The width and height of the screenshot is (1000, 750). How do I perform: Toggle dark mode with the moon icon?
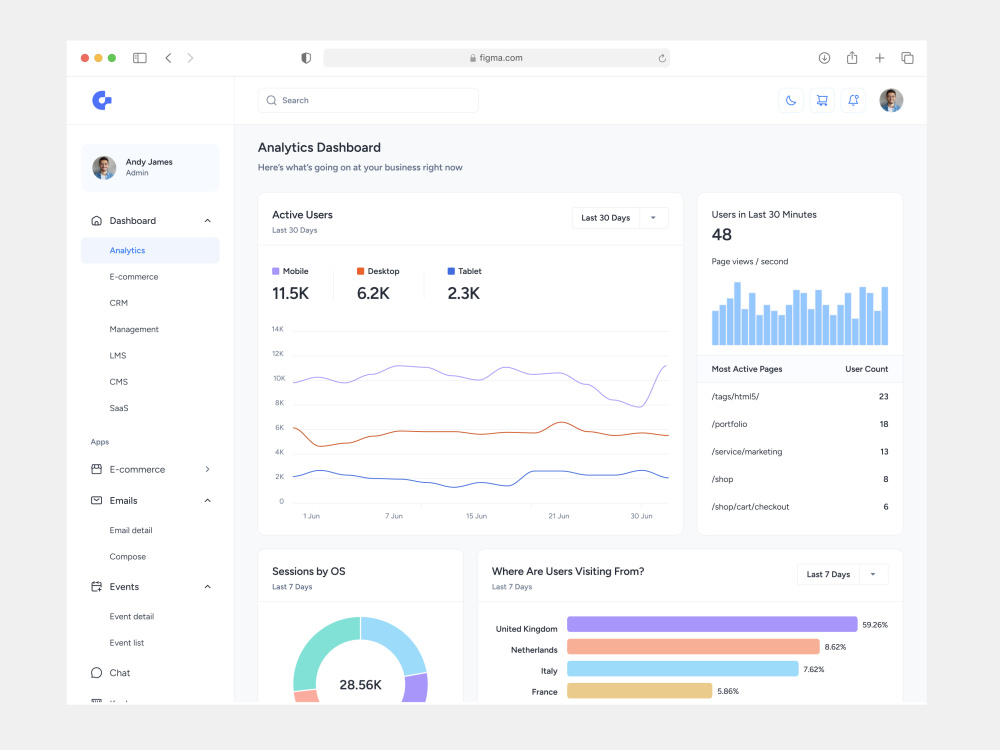791,100
